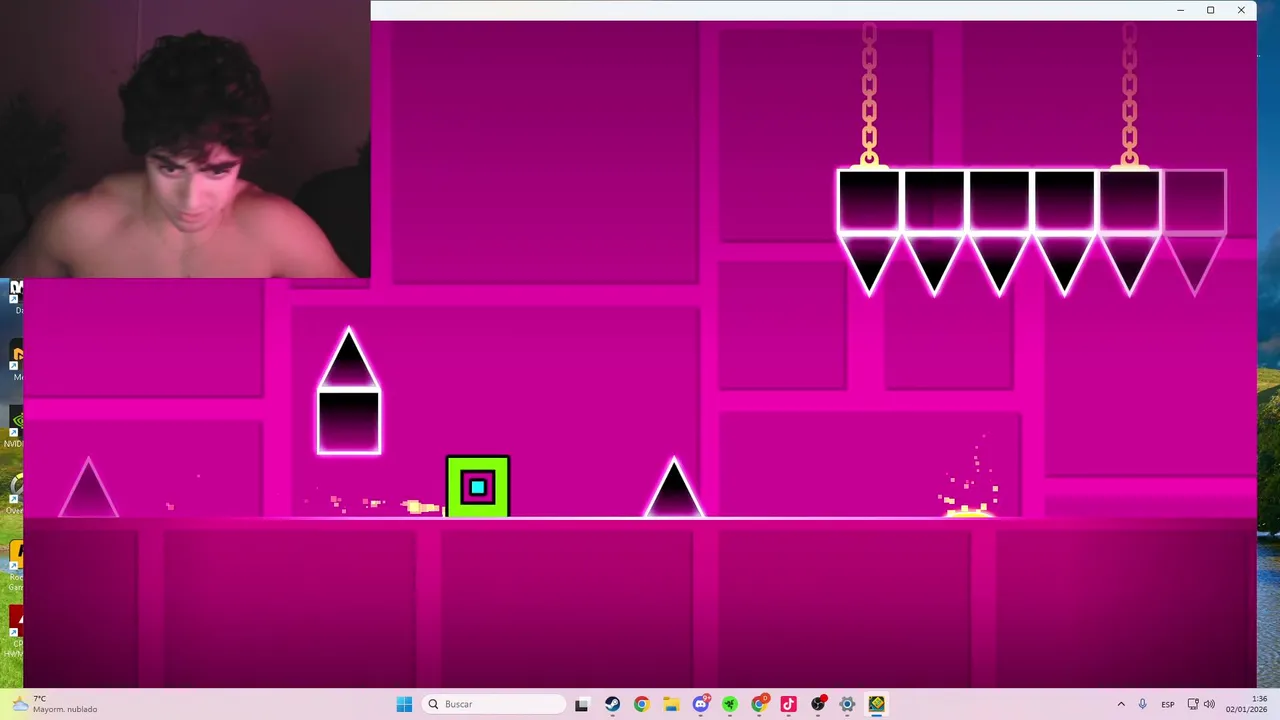The image size is (1280, 720).
Task: Open Discord from the taskbar
Action: [x=701, y=704]
